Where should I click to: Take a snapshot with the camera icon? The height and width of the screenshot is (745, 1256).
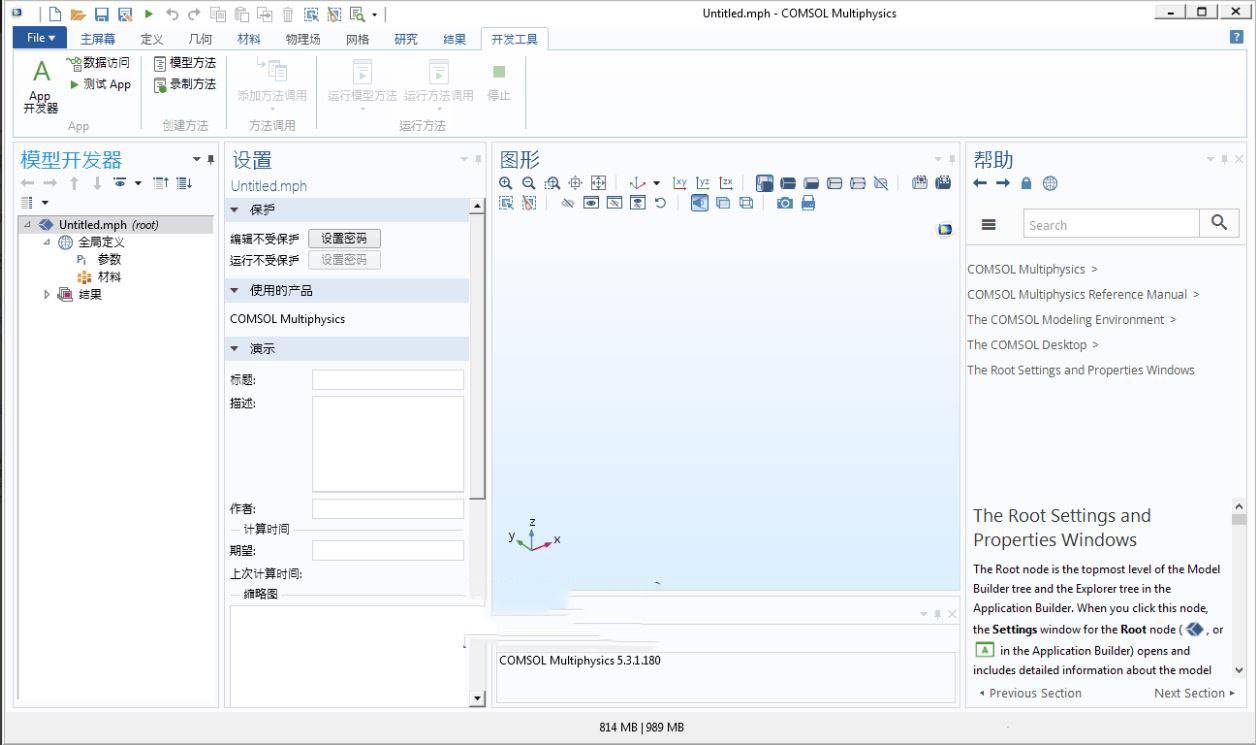click(785, 203)
